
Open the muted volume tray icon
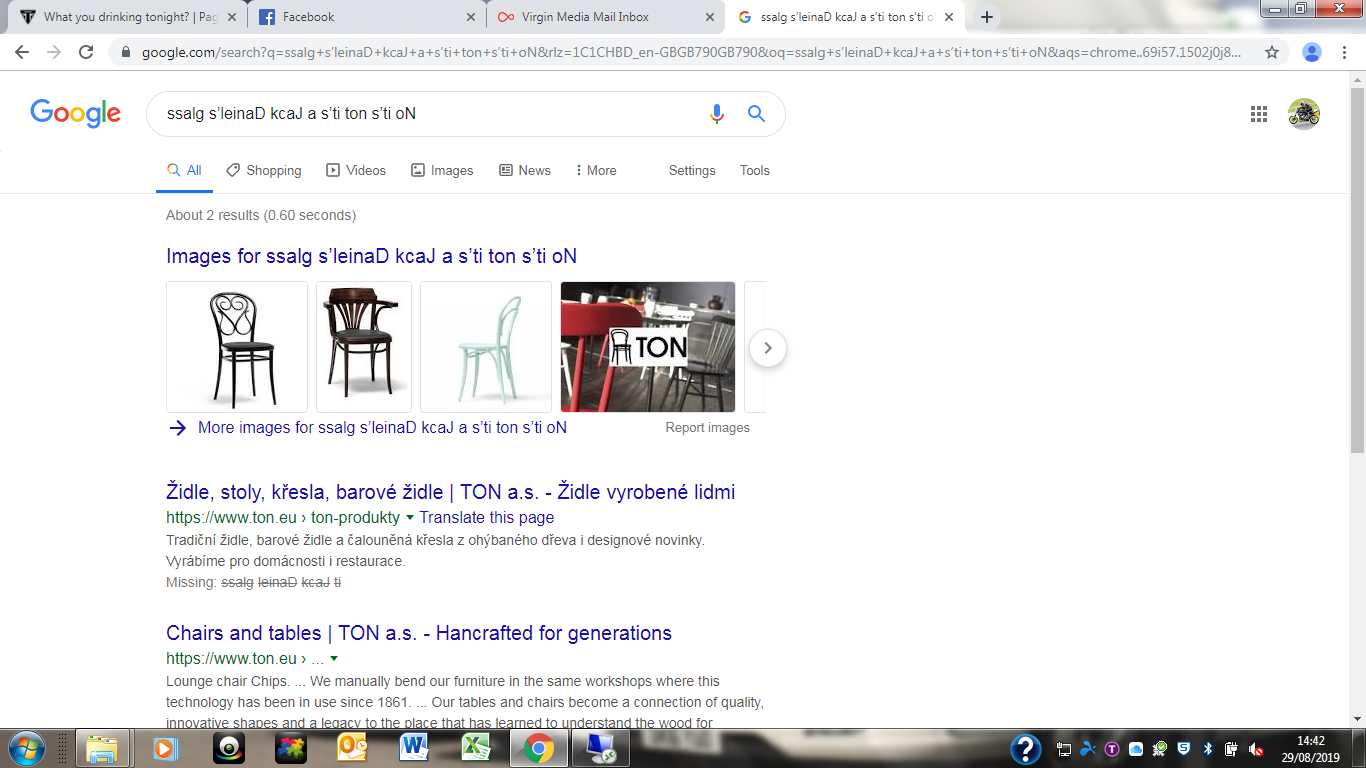pos(1256,749)
